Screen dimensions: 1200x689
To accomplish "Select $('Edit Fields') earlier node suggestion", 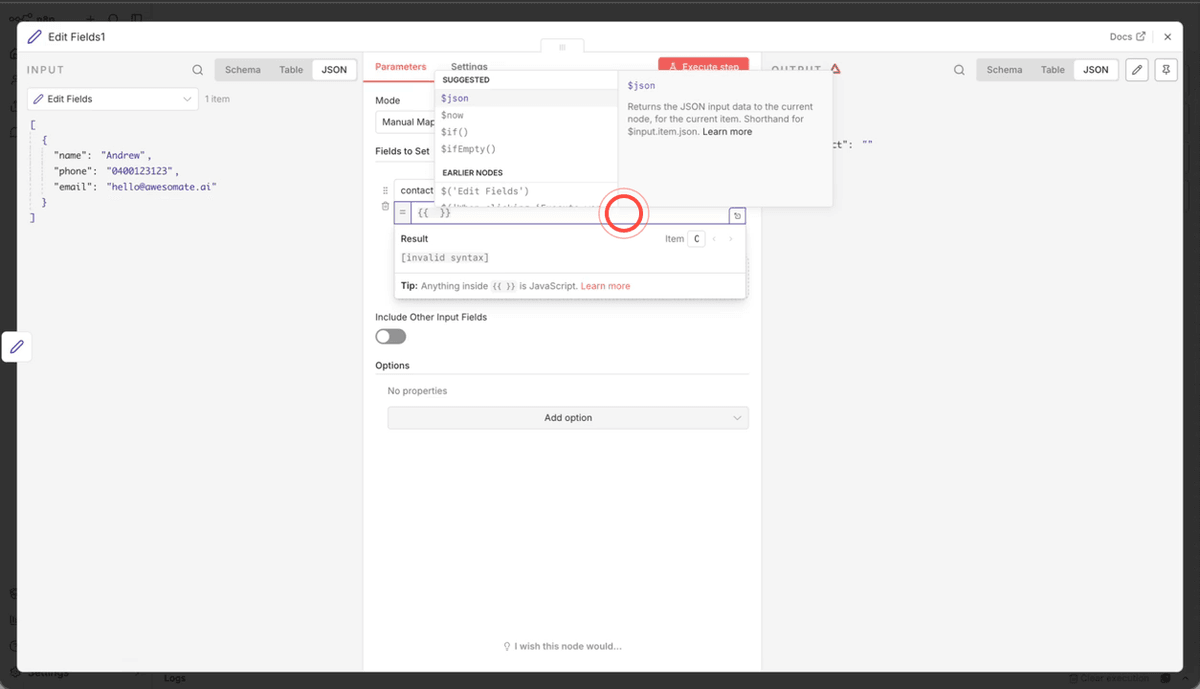I will point(526,190).
